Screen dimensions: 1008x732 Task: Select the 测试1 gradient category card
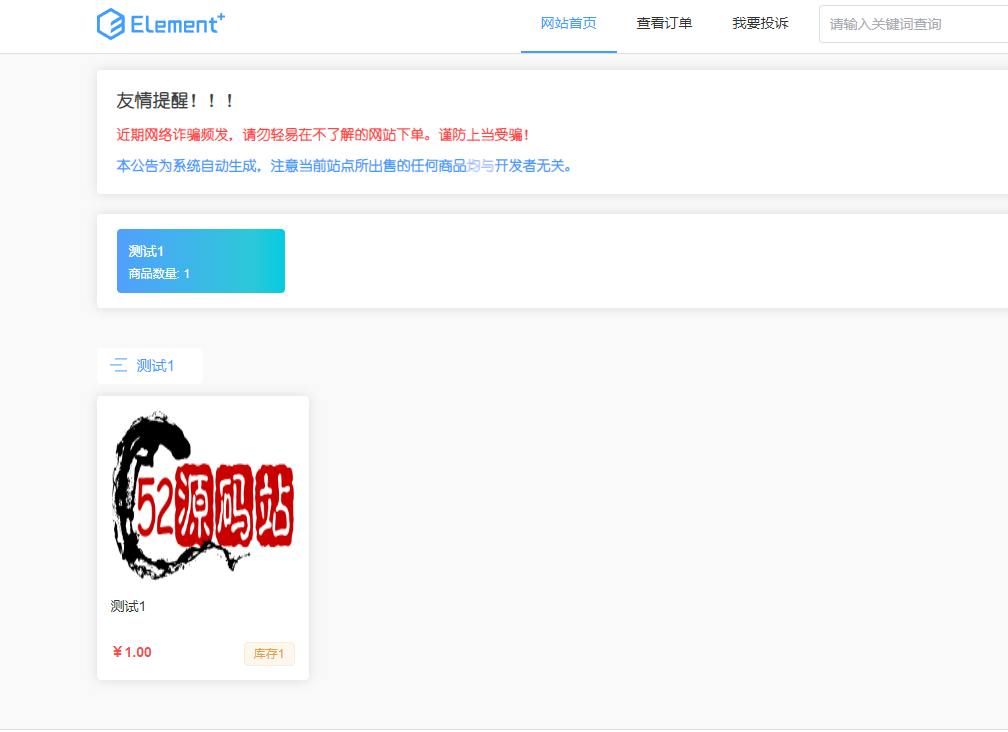coord(201,261)
